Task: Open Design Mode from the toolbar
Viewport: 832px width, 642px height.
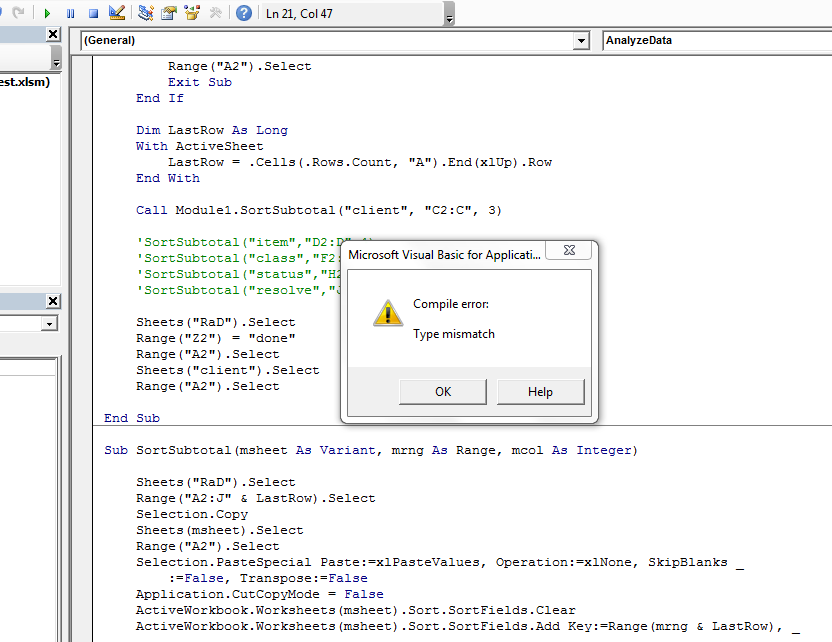Action: pos(116,13)
